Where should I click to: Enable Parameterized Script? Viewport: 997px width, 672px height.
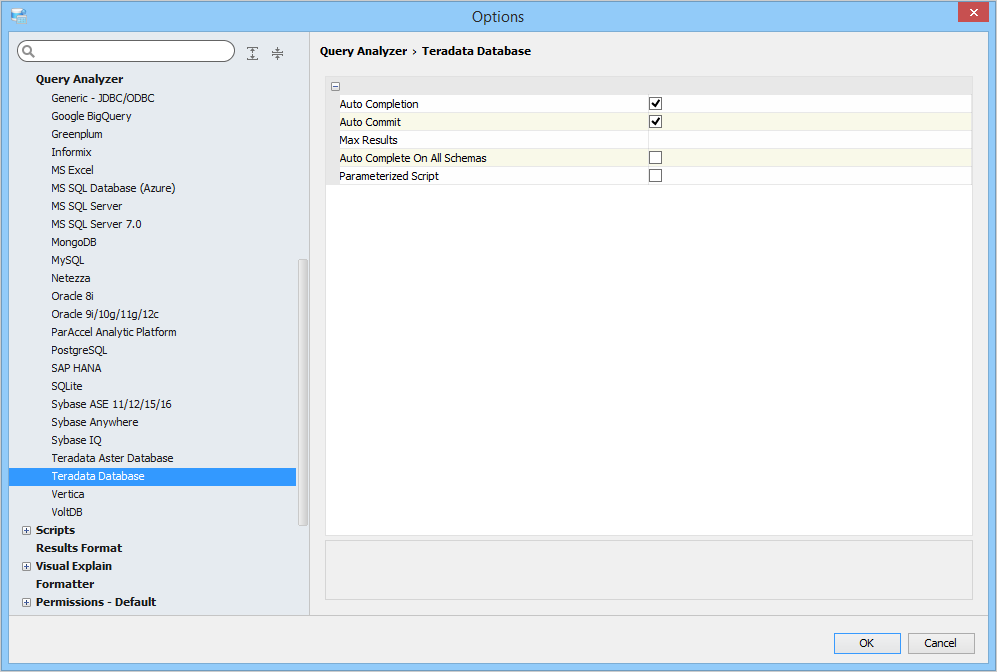point(655,175)
